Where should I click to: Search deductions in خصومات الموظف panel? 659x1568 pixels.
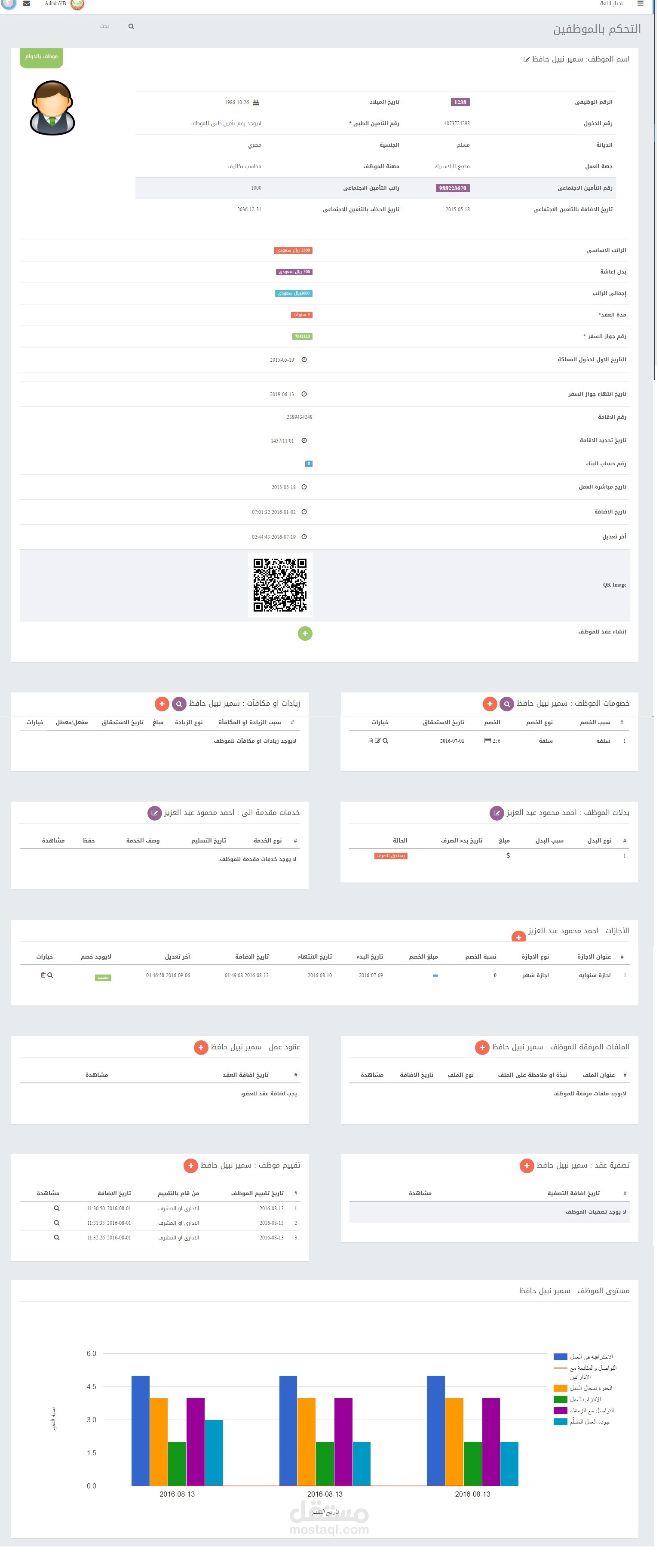[506, 704]
